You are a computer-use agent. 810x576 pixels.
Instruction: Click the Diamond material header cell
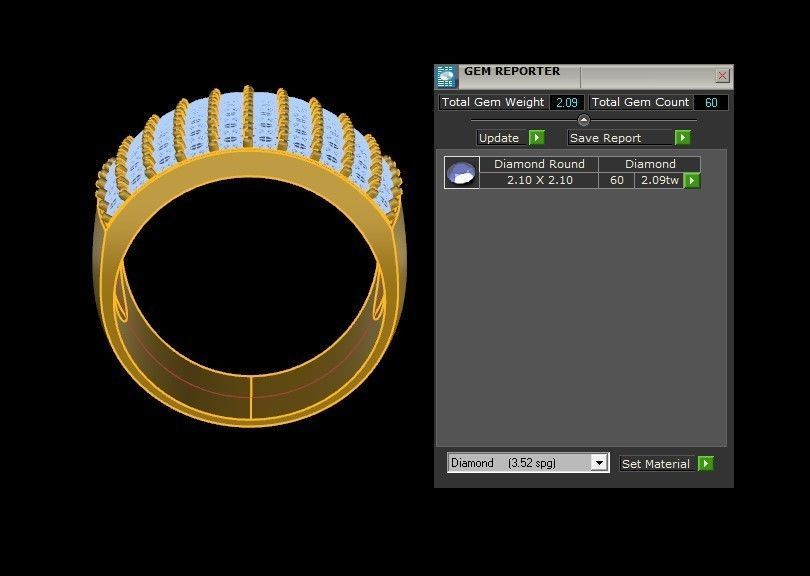point(650,164)
